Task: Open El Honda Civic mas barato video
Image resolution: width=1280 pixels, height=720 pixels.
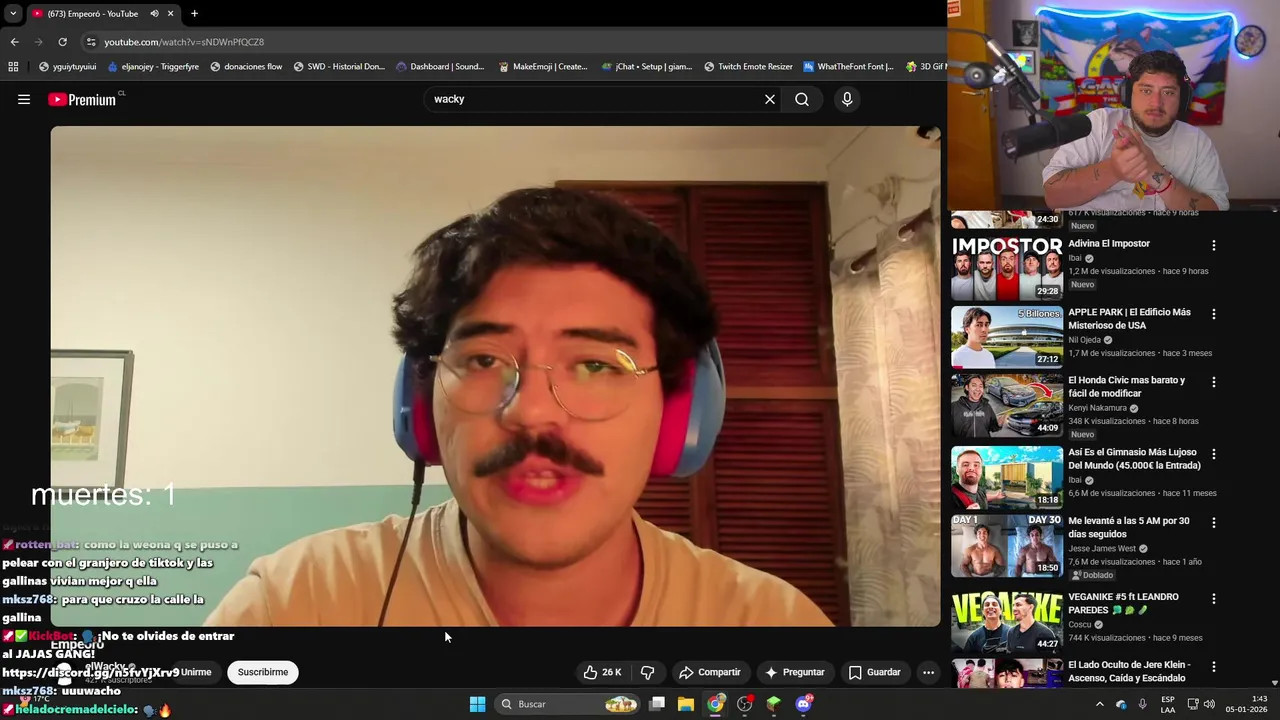Action: (1126, 387)
